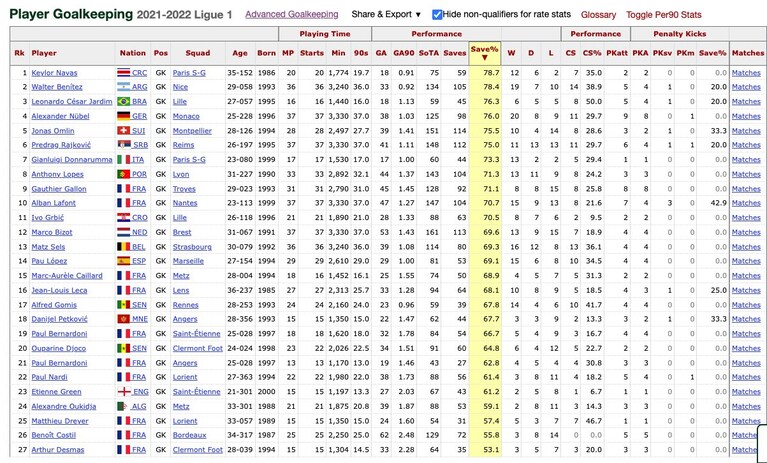Click the England flag for Etienne Green
The image size is (767, 463).
(124, 392)
